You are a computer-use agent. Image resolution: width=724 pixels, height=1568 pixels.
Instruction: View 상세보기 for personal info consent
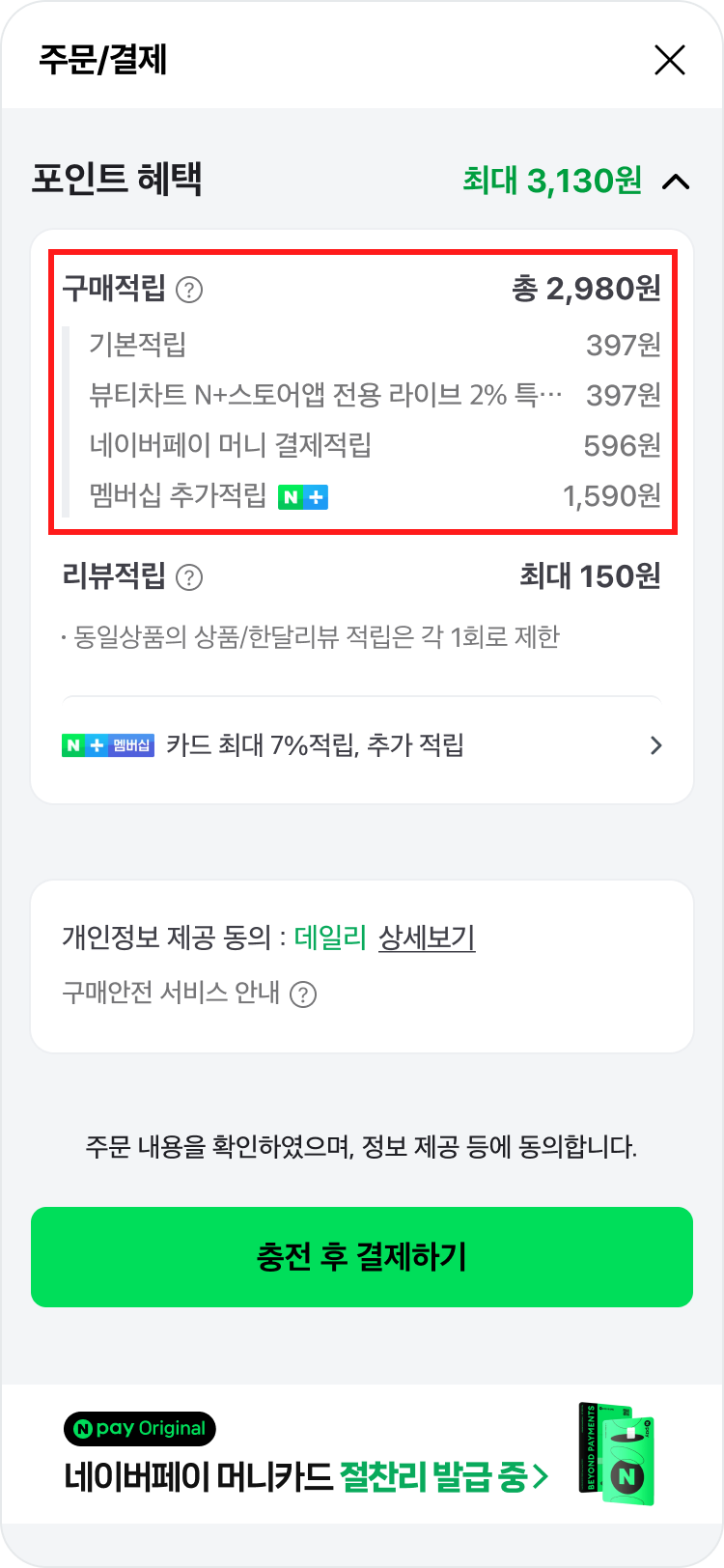(427, 938)
